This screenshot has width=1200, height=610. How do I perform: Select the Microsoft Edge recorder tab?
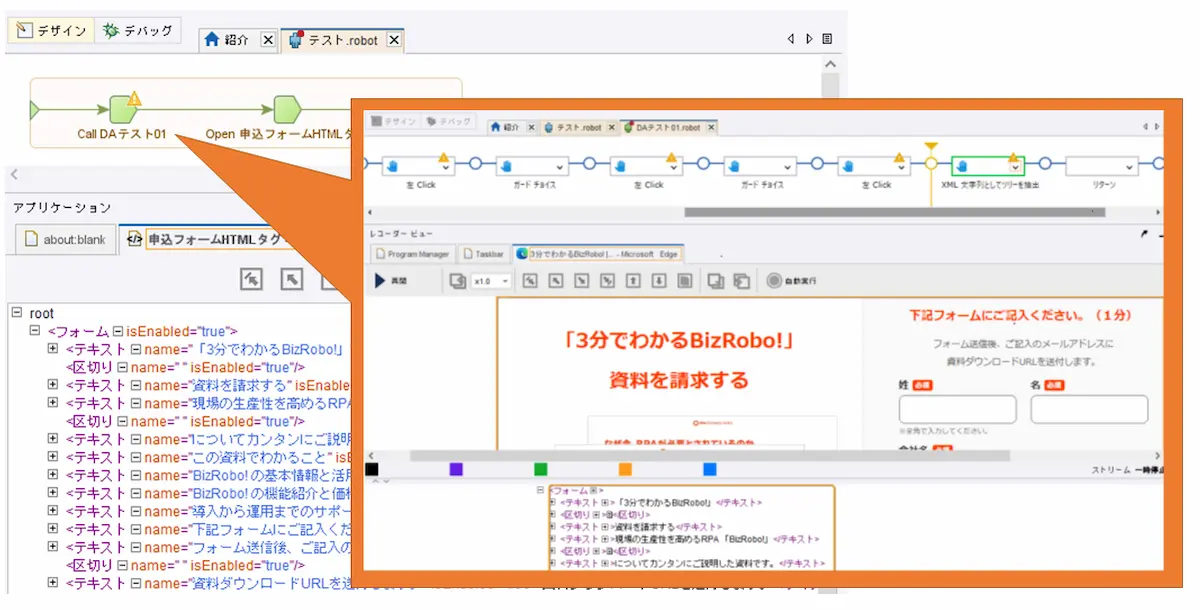point(597,254)
